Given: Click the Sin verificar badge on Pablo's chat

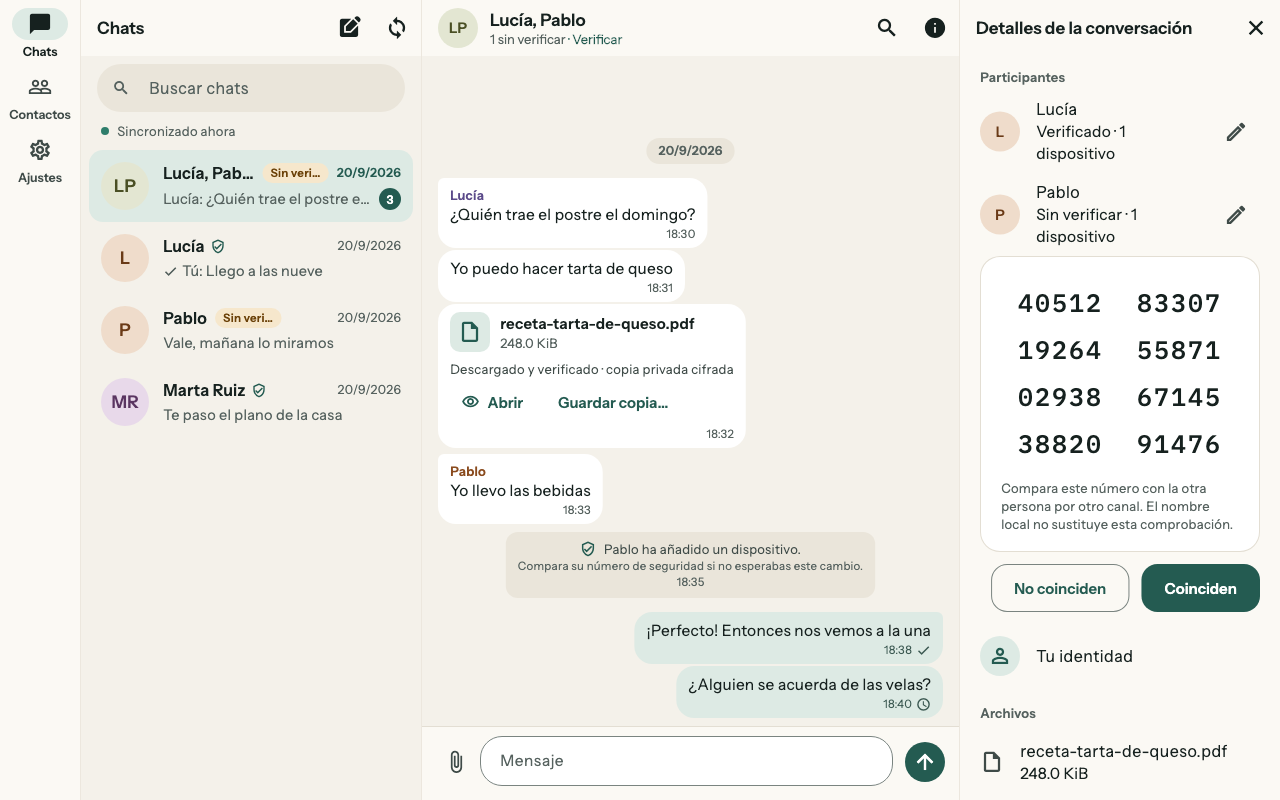Looking at the screenshot, I should tap(248, 318).
